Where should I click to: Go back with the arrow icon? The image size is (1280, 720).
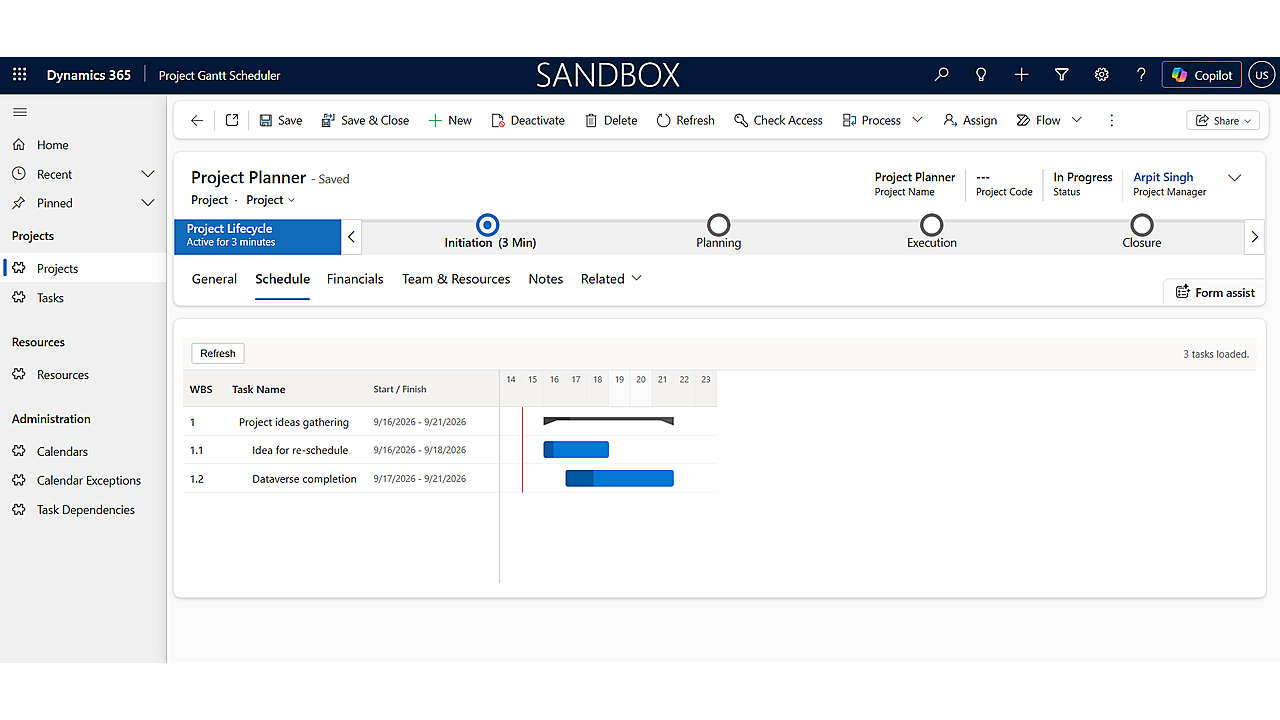pos(197,120)
